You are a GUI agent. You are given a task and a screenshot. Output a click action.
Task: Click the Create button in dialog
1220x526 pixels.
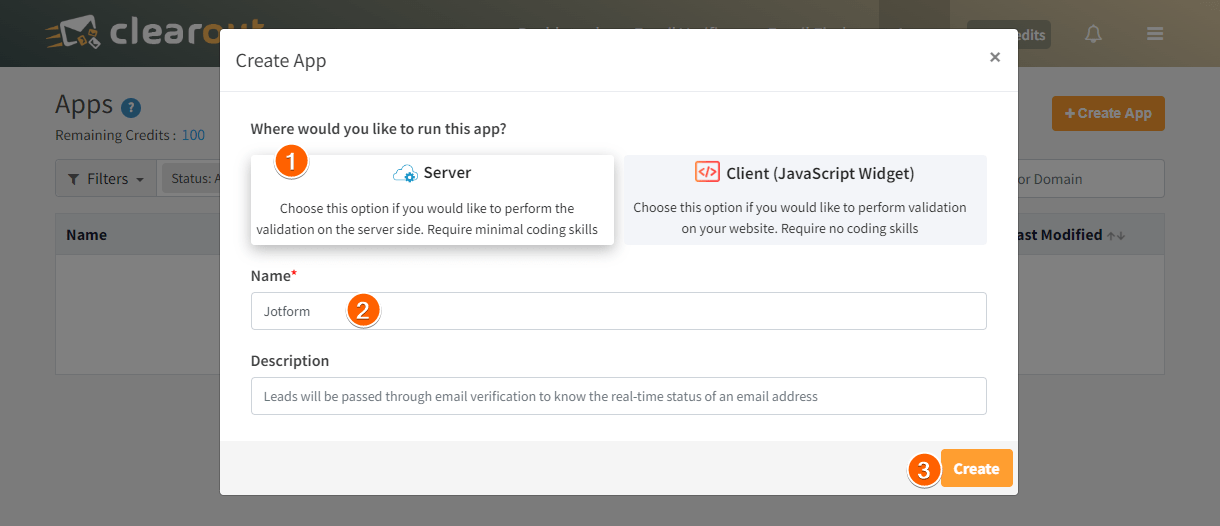976,469
